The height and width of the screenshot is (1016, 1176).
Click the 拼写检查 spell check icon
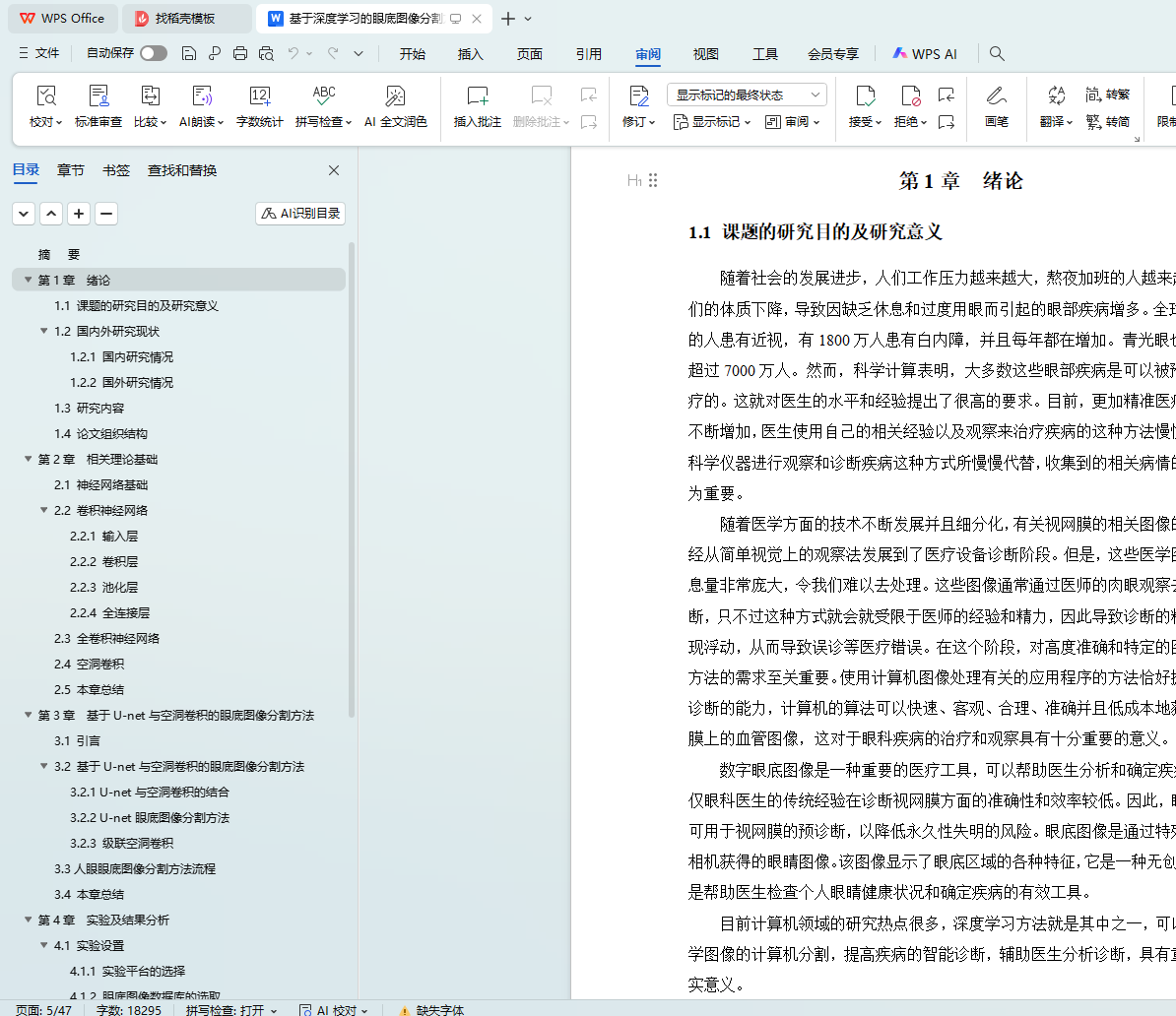click(x=323, y=96)
